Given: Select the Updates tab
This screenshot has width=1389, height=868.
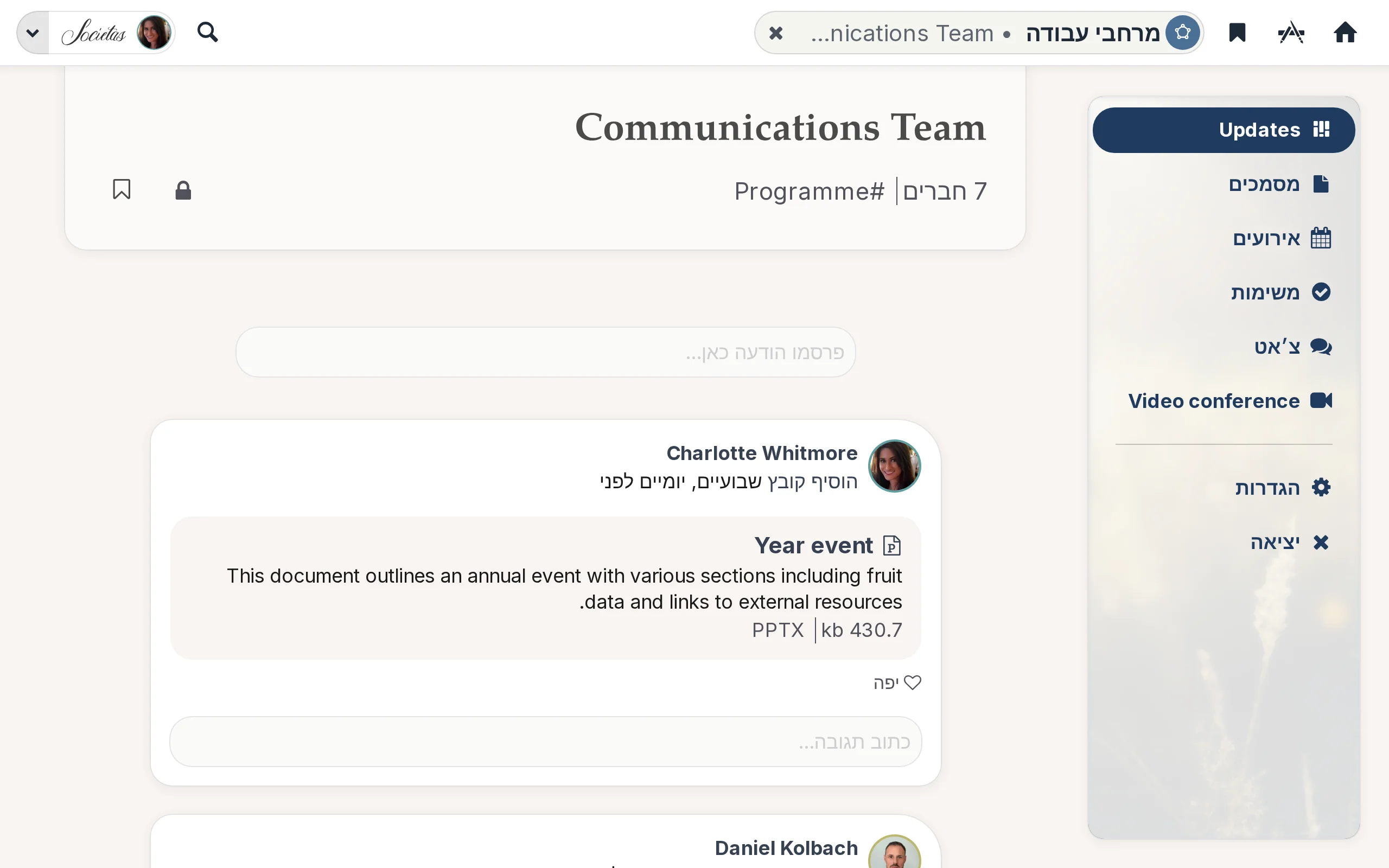Looking at the screenshot, I should click(x=1224, y=130).
